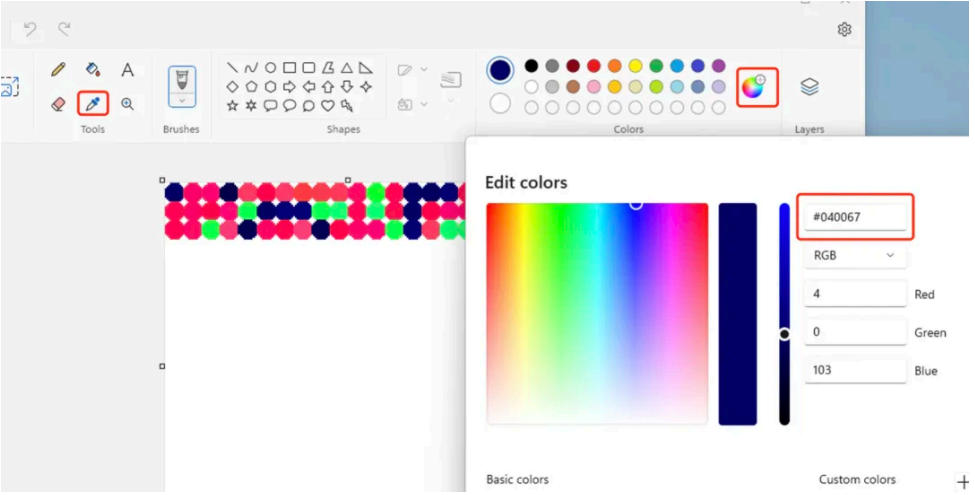Choose the Right triangle shape
This screenshot has height=495, width=975.
pyautogui.click(x=366, y=67)
